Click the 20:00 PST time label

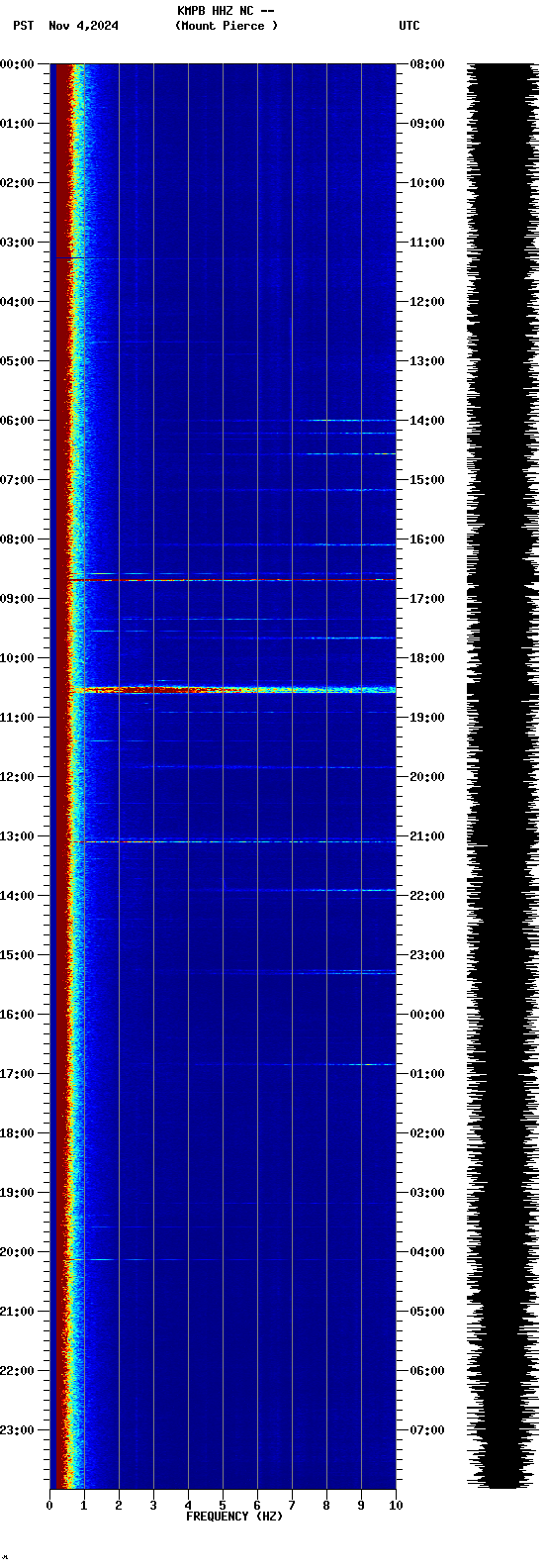pos(17,1252)
